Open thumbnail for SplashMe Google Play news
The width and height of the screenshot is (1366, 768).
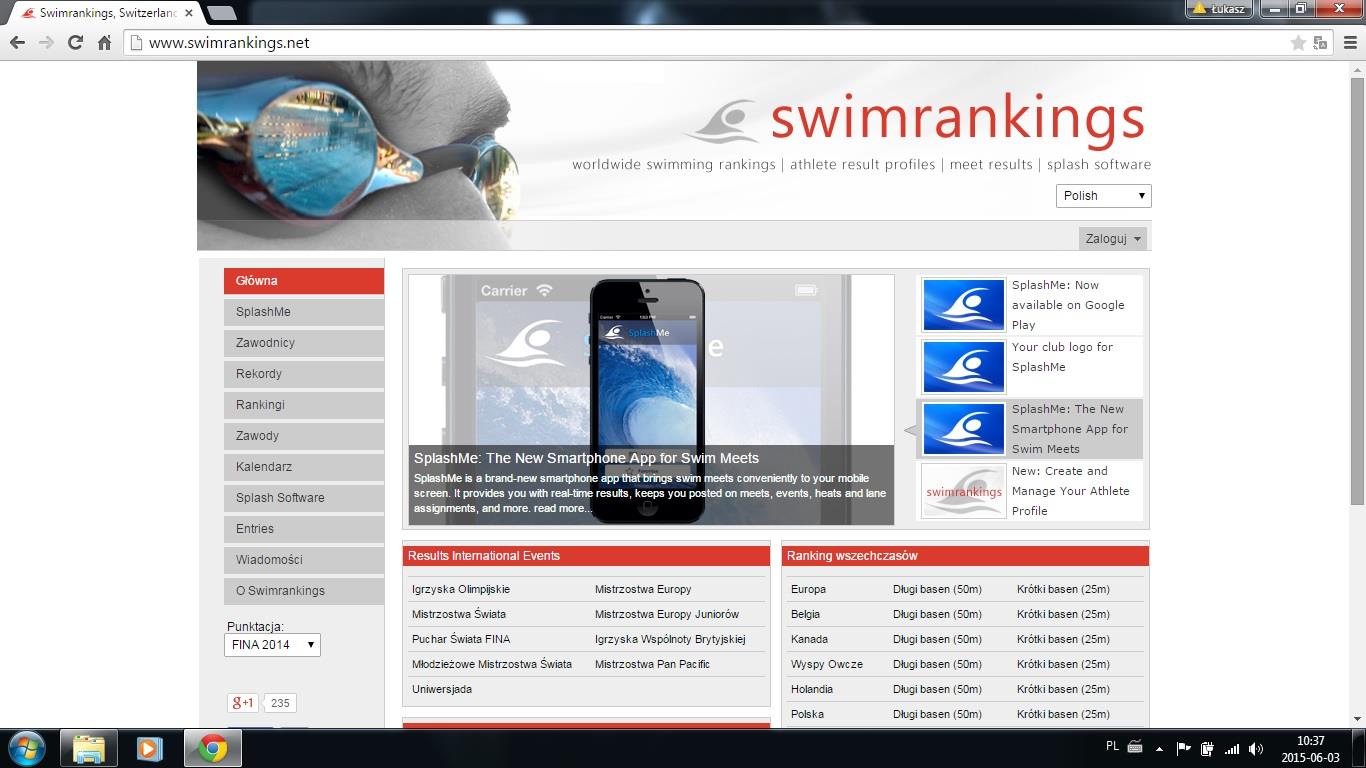tap(963, 305)
